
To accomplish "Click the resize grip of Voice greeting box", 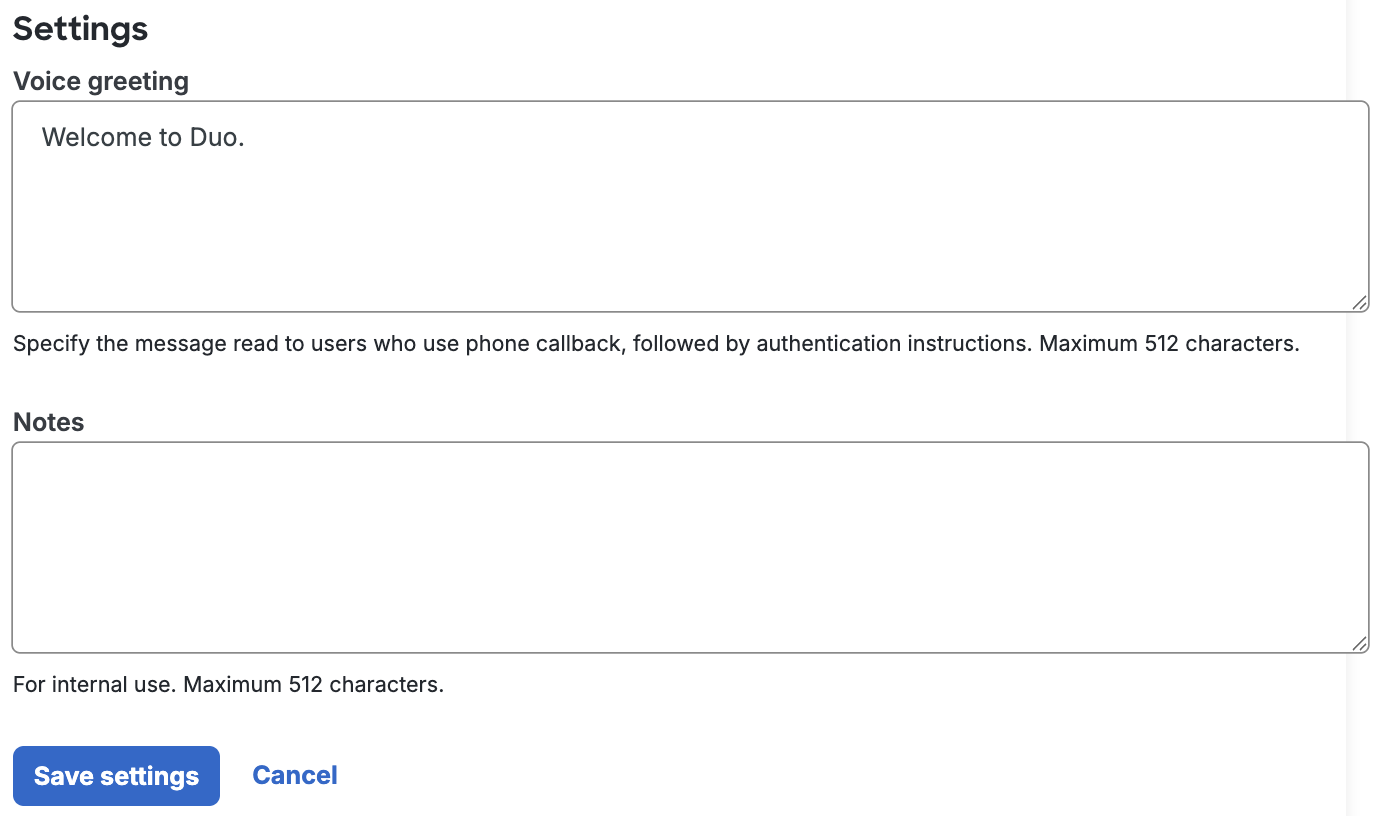I will [1361, 302].
